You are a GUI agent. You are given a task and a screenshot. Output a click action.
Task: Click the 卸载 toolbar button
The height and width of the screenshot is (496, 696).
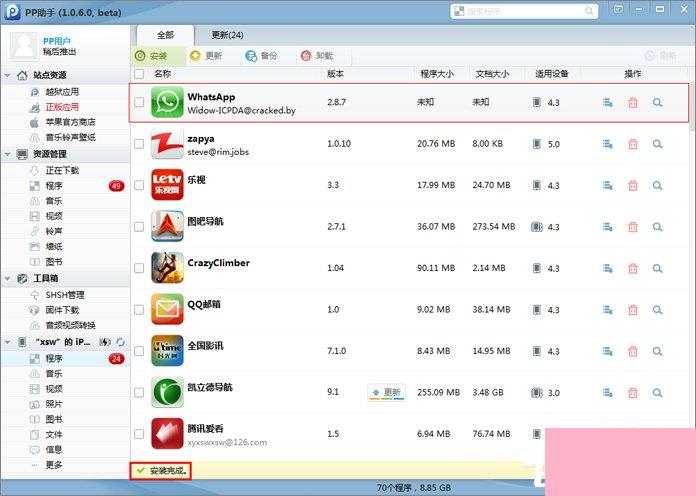click(x=317, y=56)
